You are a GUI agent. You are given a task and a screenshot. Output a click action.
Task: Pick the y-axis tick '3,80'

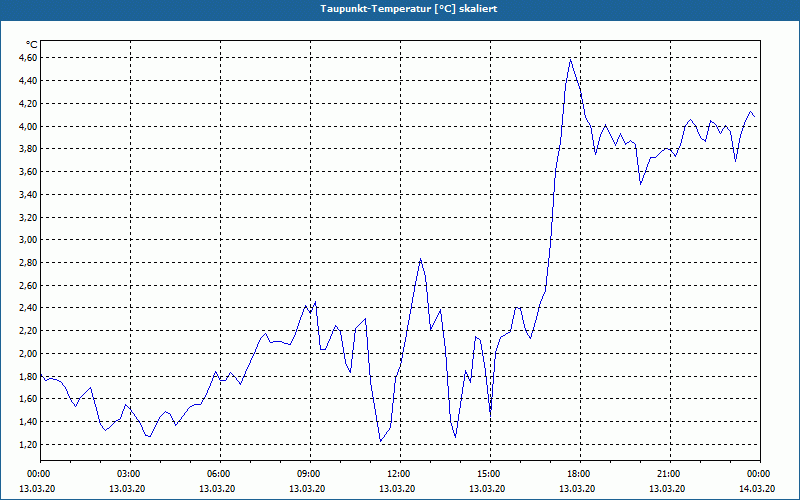(x=29, y=149)
